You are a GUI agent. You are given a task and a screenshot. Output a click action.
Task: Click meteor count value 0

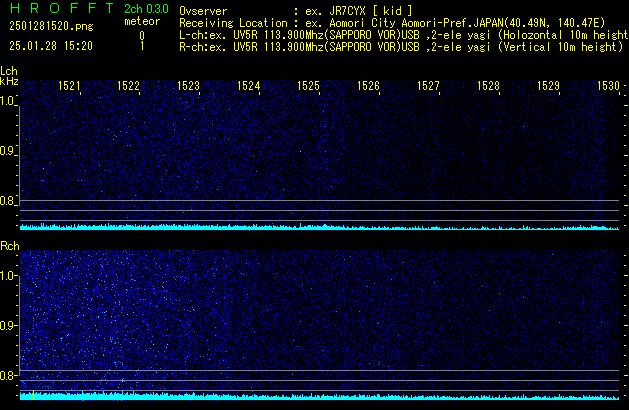click(142, 36)
